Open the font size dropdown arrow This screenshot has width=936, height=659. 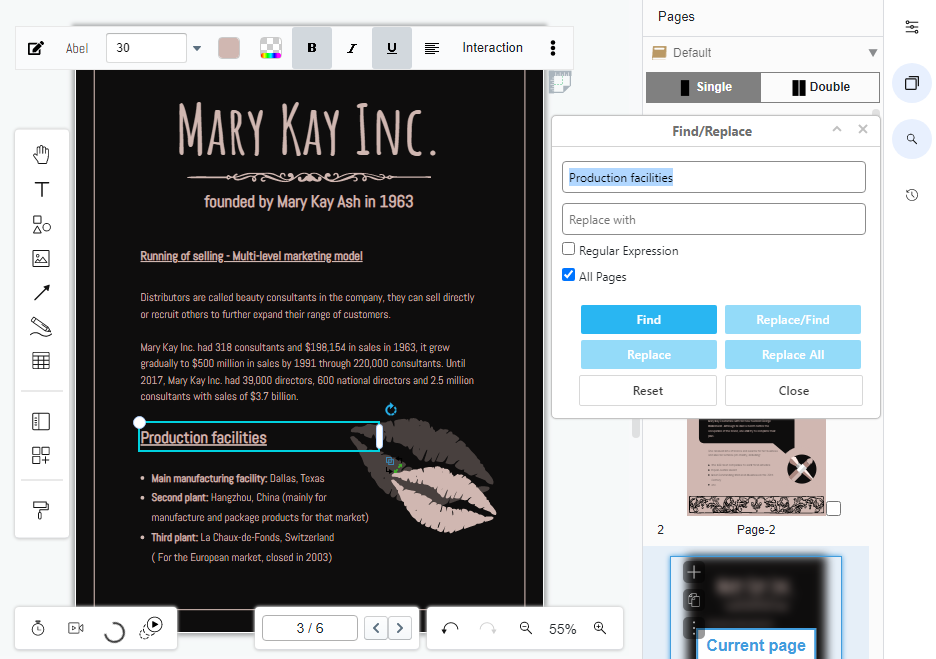point(196,48)
